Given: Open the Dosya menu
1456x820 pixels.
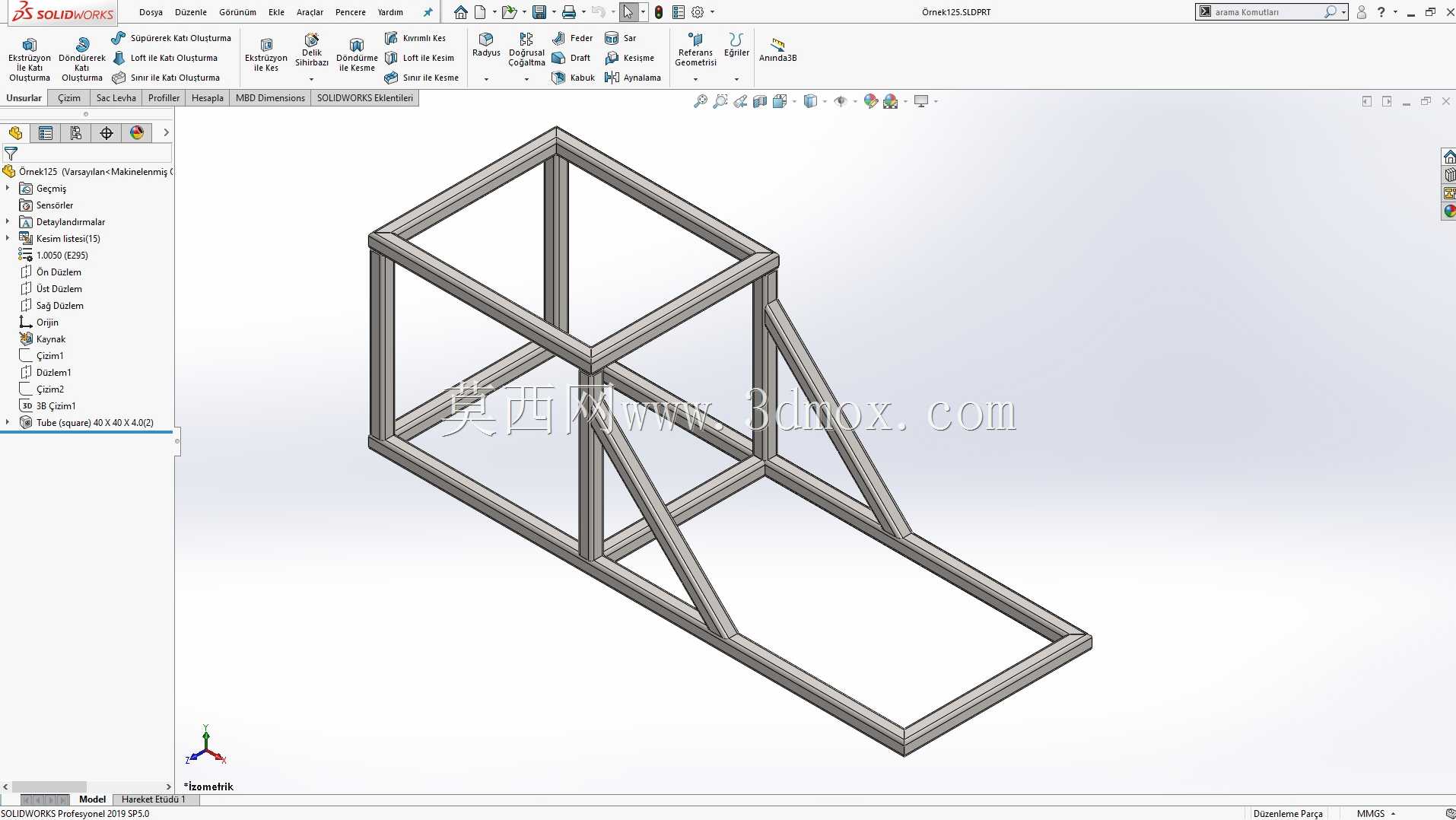Looking at the screenshot, I should click(151, 12).
